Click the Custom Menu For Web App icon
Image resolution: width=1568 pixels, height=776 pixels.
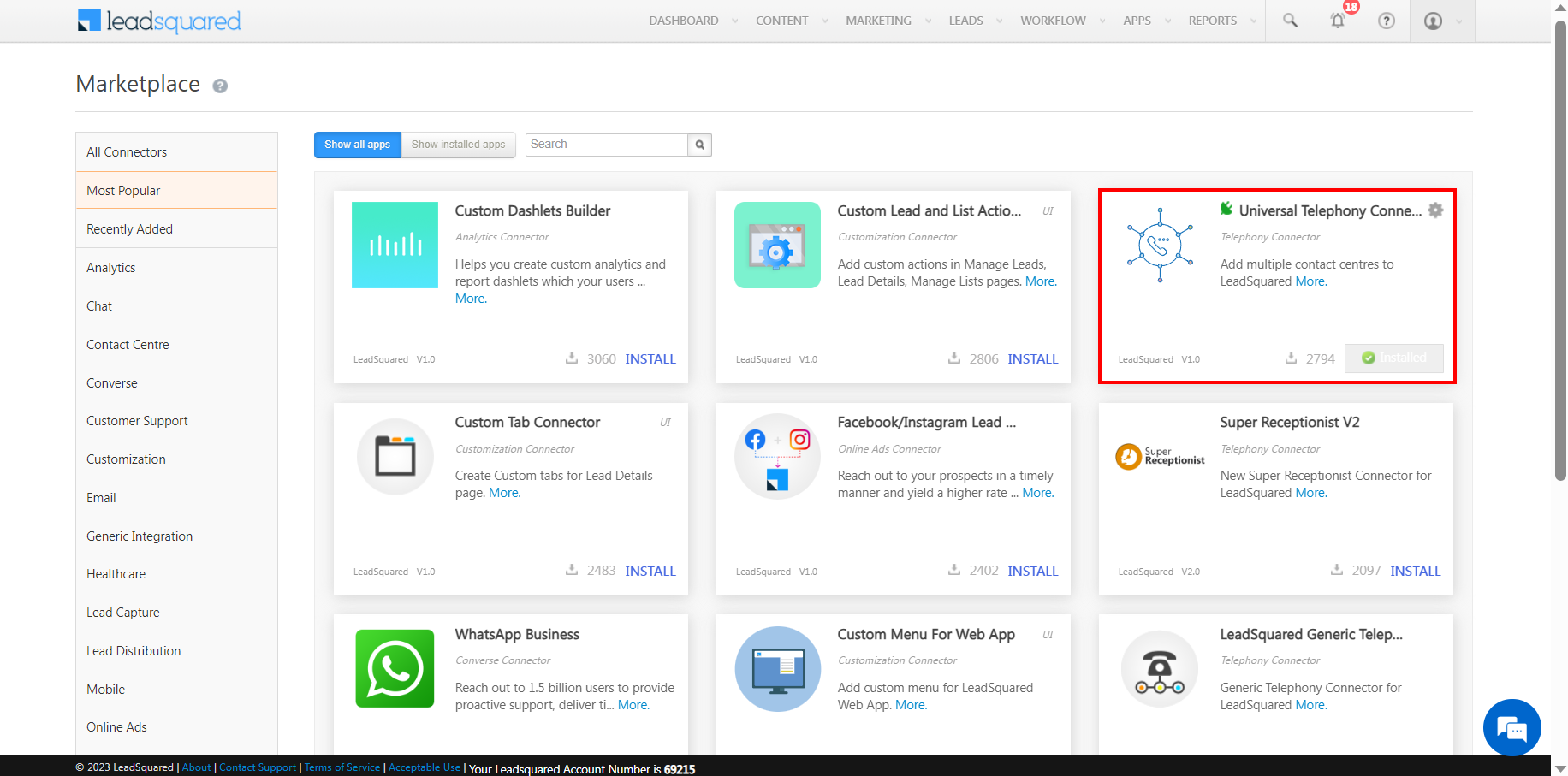(778, 669)
